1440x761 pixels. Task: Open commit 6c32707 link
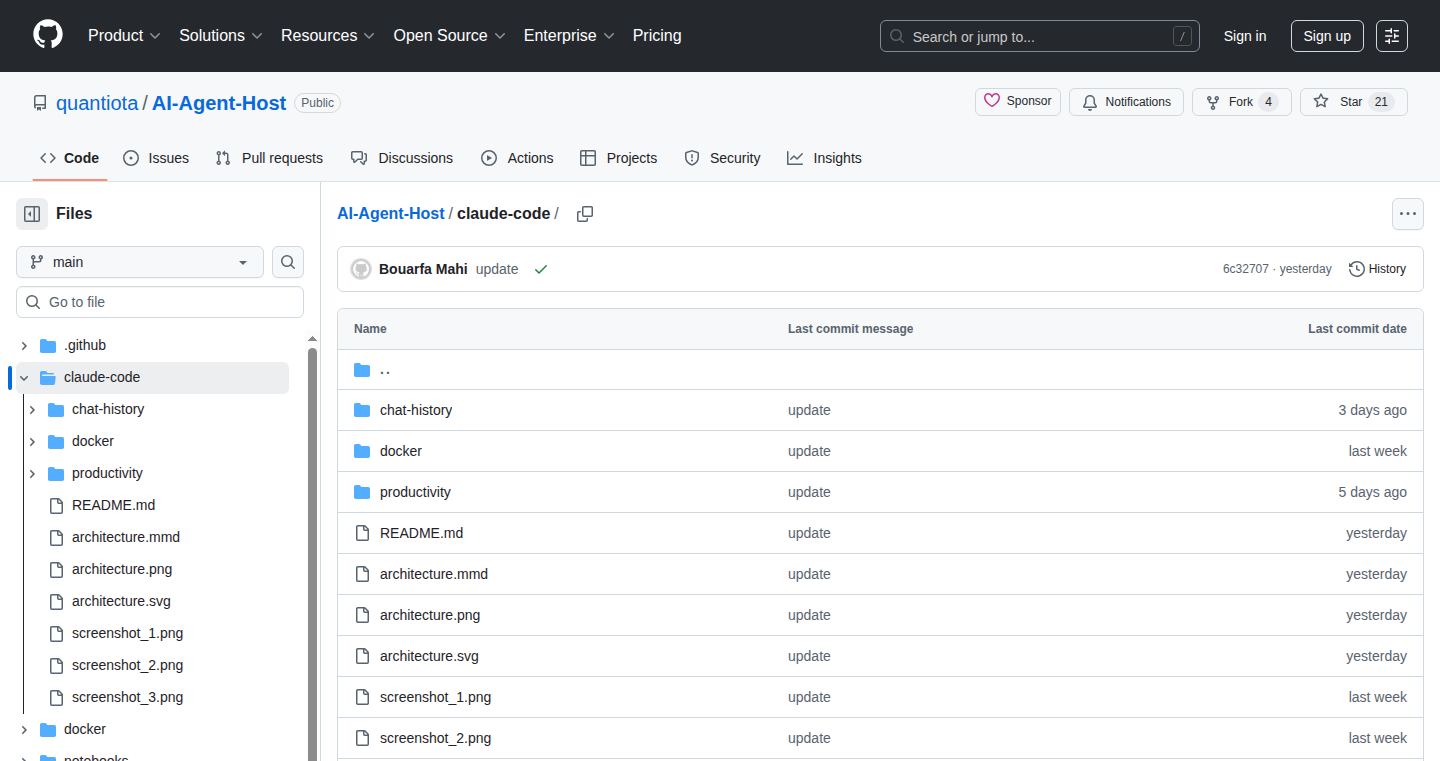1246,269
